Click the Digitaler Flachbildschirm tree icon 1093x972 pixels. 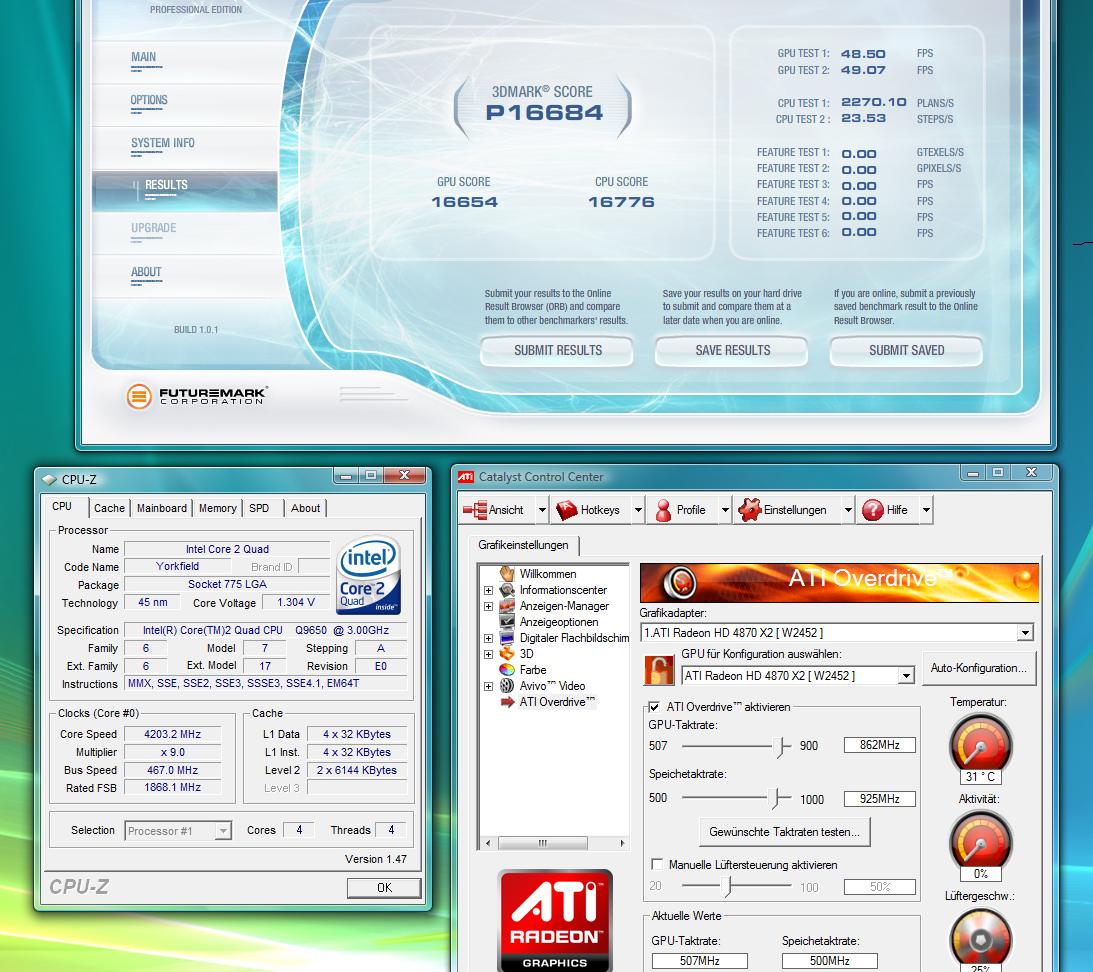click(507, 638)
